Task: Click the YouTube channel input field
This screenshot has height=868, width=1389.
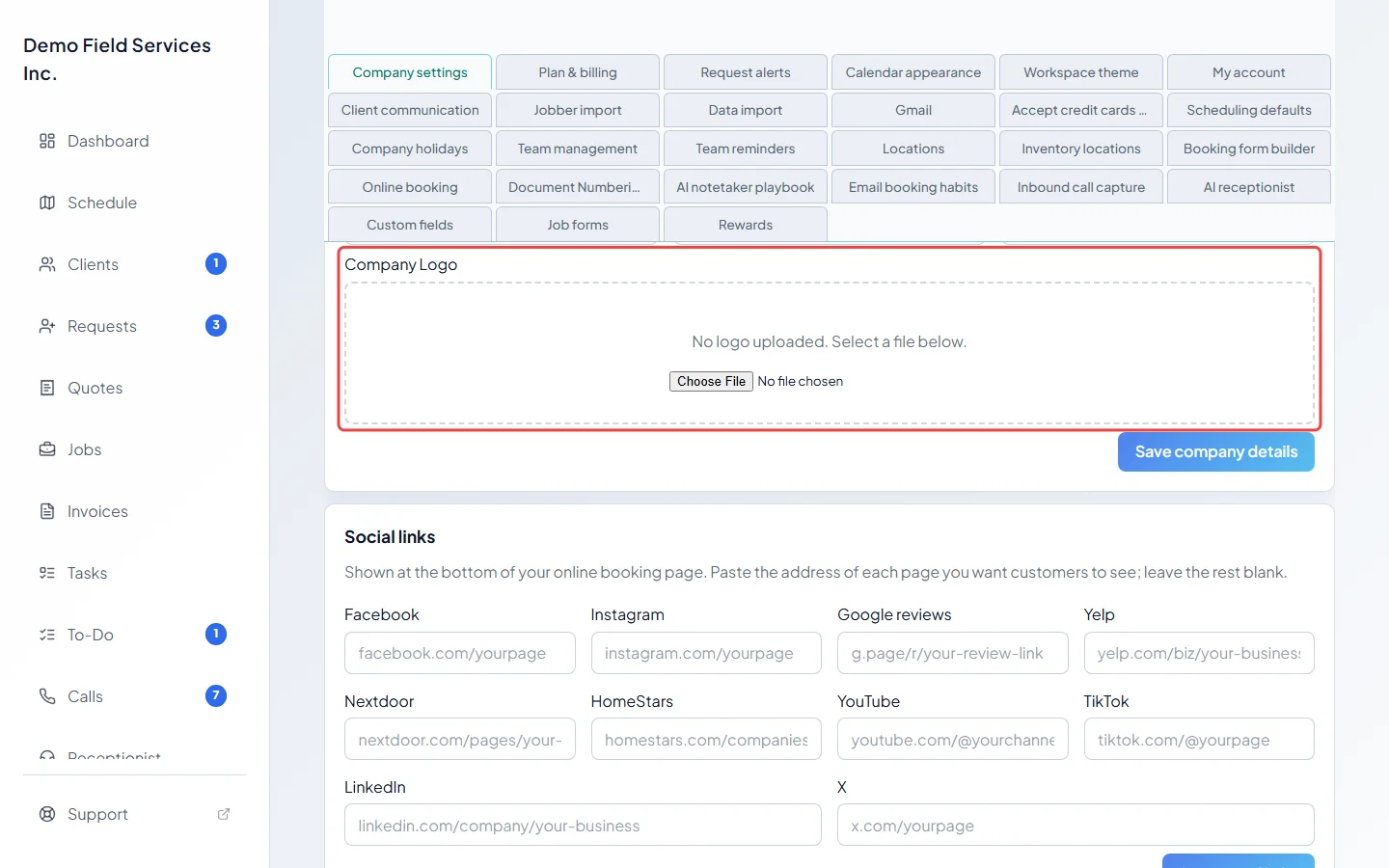Action: pyautogui.click(x=953, y=740)
